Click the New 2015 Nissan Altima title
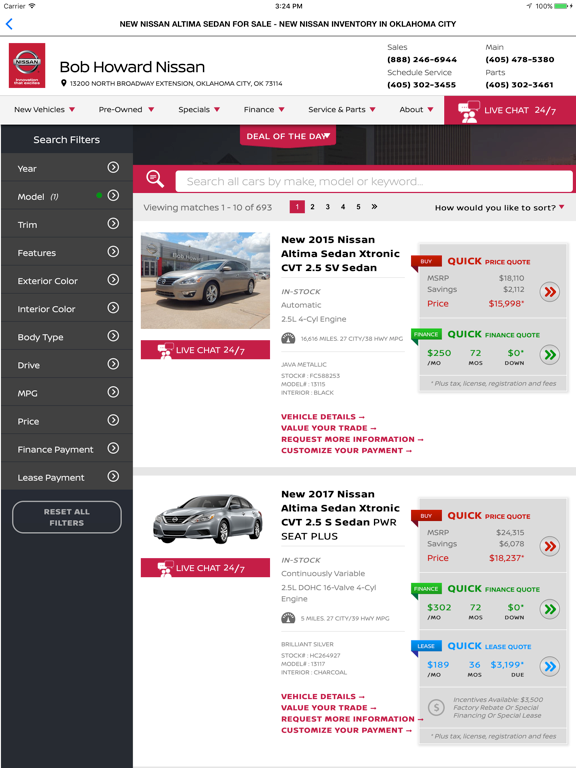Screen dimensions: 576x768 (340, 254)
